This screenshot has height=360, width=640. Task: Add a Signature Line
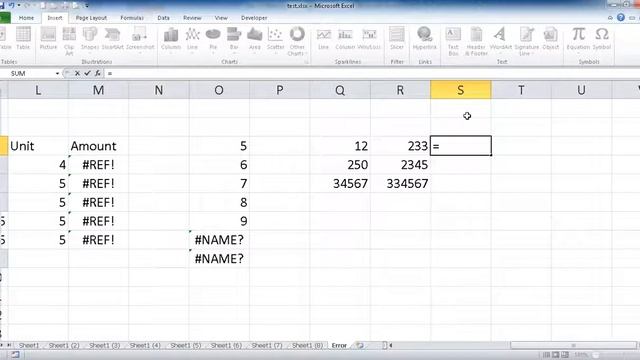[526, 41]
